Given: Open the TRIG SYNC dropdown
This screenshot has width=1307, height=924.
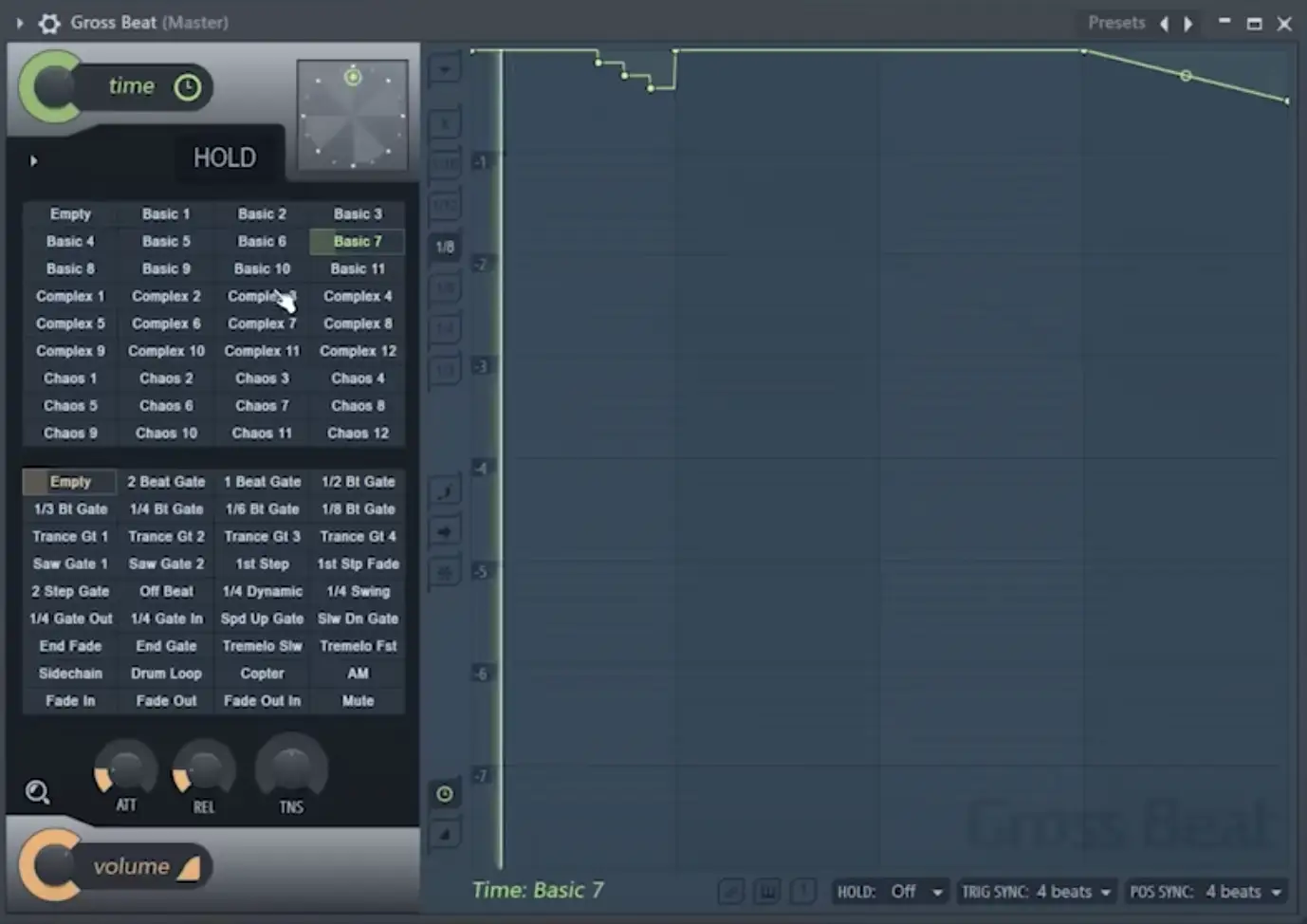Looking at the screenshot, I should pyautogui.click(x=1036, y=892).
